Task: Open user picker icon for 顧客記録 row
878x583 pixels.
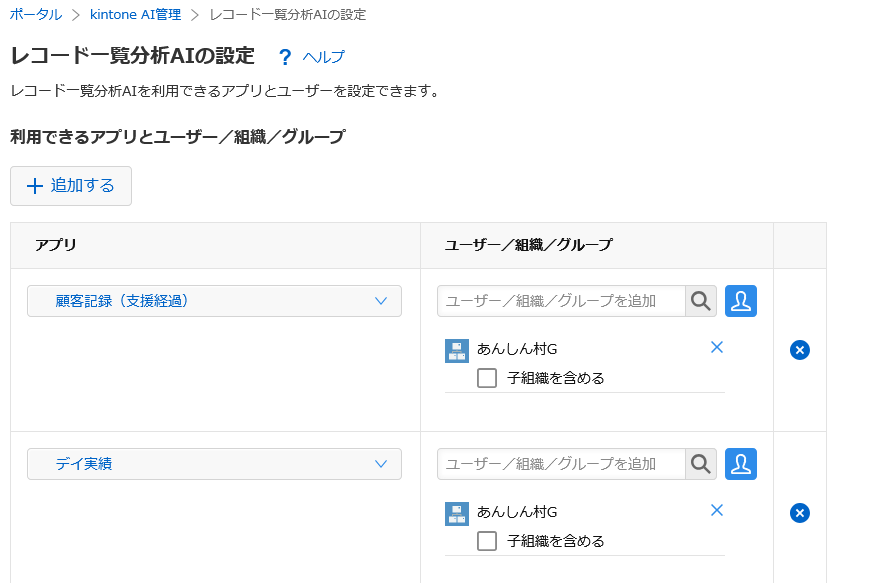Action: 741,301
